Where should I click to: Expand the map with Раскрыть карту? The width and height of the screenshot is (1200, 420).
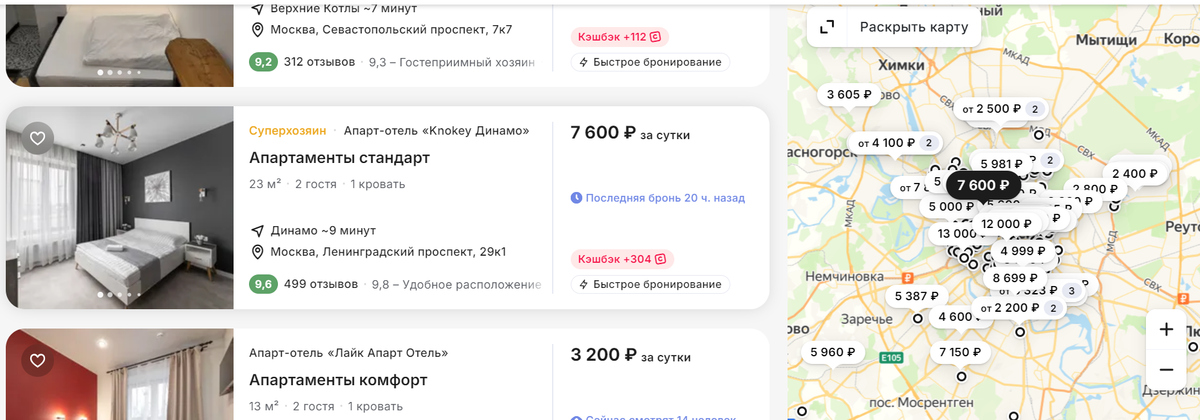pos(895,27)
